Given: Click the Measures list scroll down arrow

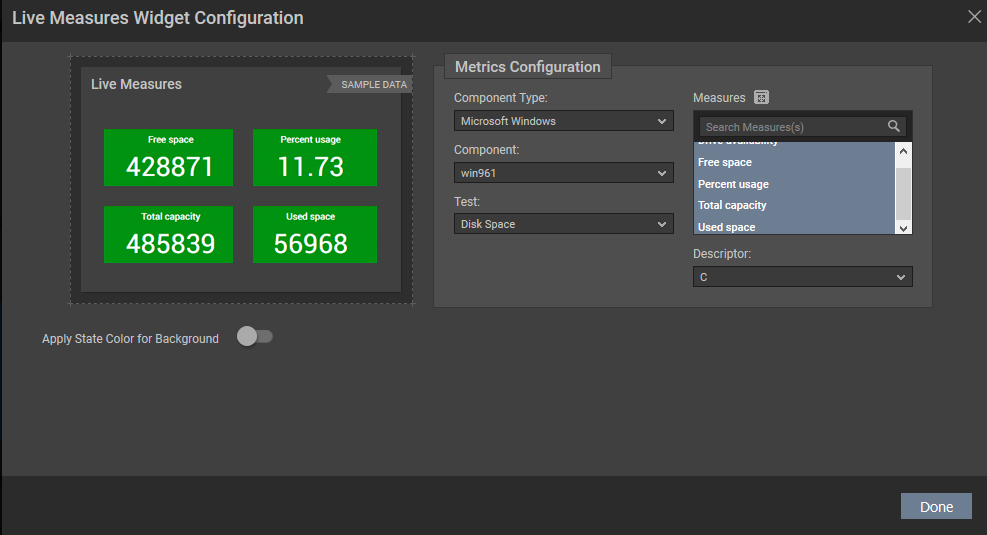Looking at the screenshot, I should 903,228.
